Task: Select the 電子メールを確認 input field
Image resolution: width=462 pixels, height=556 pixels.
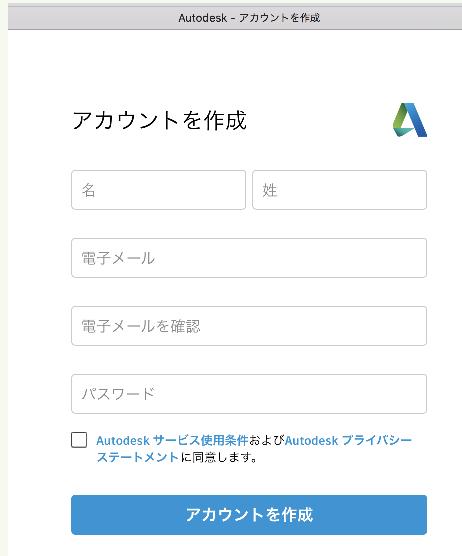Action: (x=249, y=326)
